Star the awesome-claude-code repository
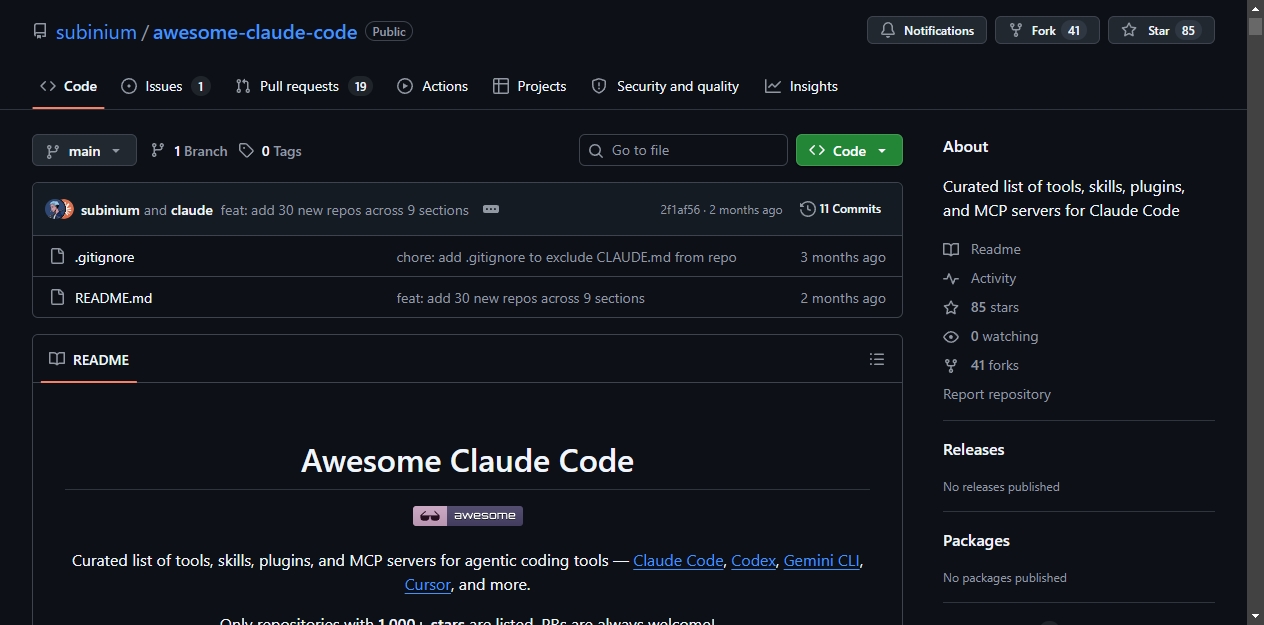1264x625 pixels. pyautogui.click(x=1161, y=30)
